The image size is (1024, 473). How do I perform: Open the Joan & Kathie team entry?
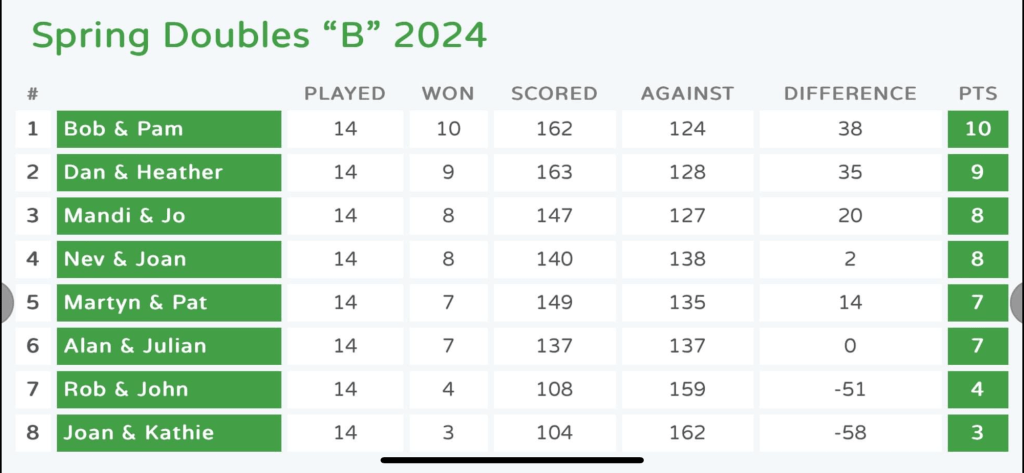[138, 433]
